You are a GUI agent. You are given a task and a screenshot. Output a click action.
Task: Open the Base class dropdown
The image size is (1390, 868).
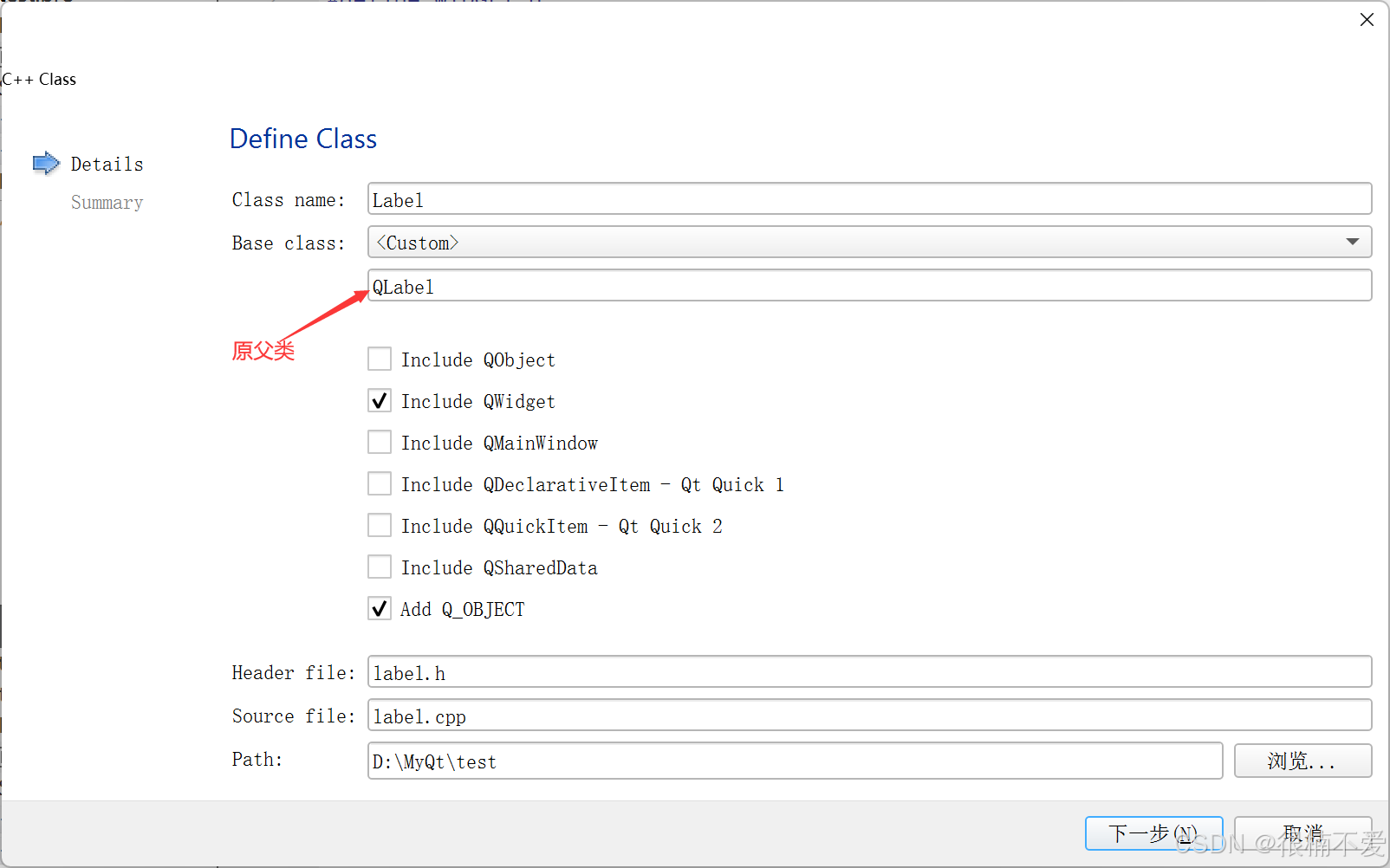click(869, 242)
